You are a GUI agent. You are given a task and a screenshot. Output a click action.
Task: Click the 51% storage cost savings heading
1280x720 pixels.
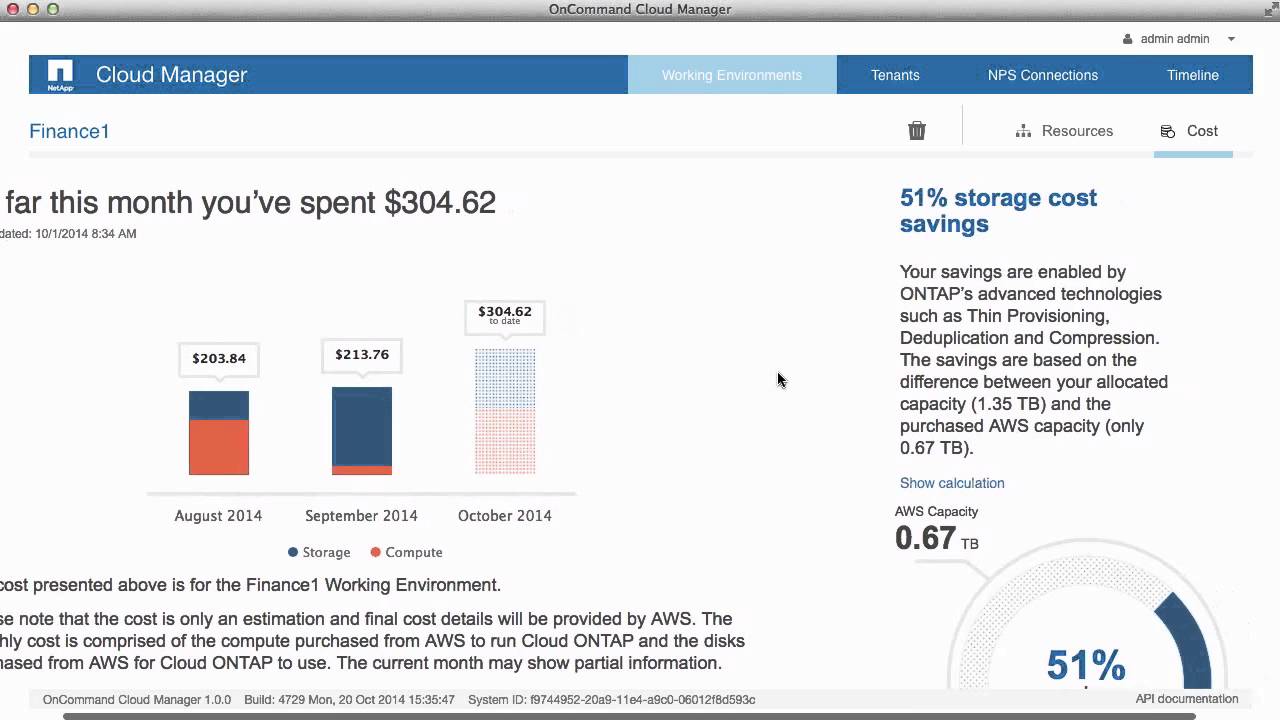point(998,210)
